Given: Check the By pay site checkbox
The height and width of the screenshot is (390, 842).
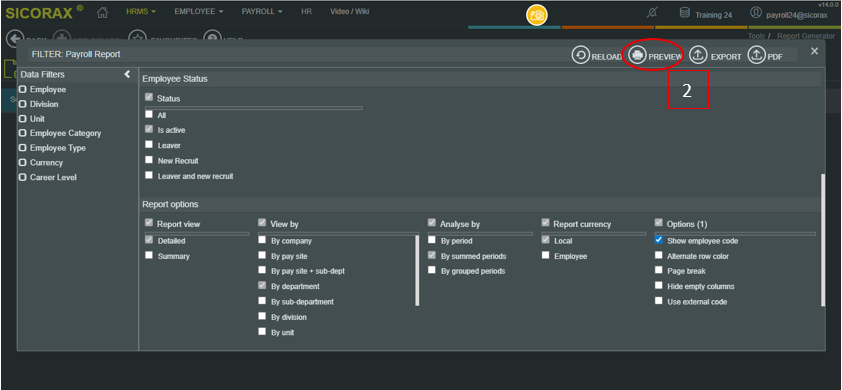Looking at the screenshot, I should (262, 255).
